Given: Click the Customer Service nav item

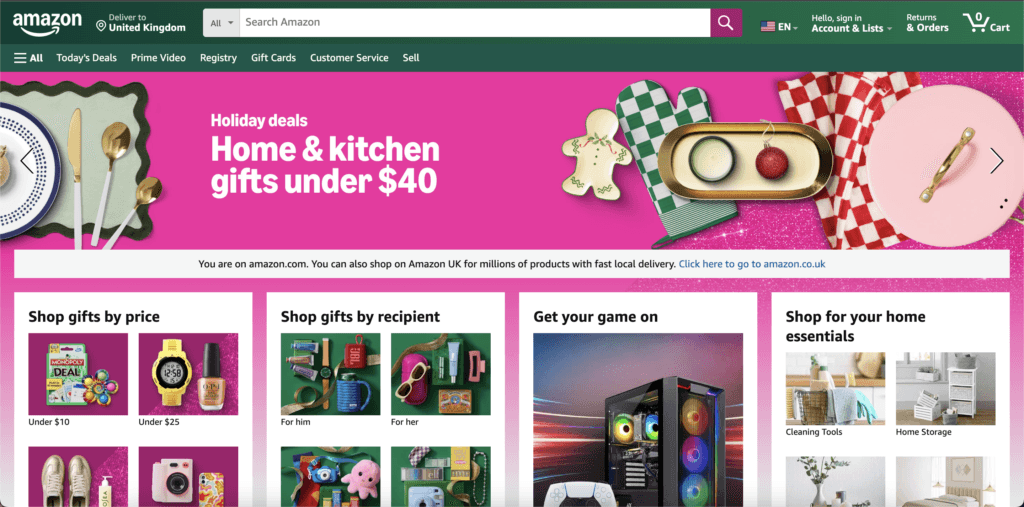Looking at the screenshot, I should point(349,57).
